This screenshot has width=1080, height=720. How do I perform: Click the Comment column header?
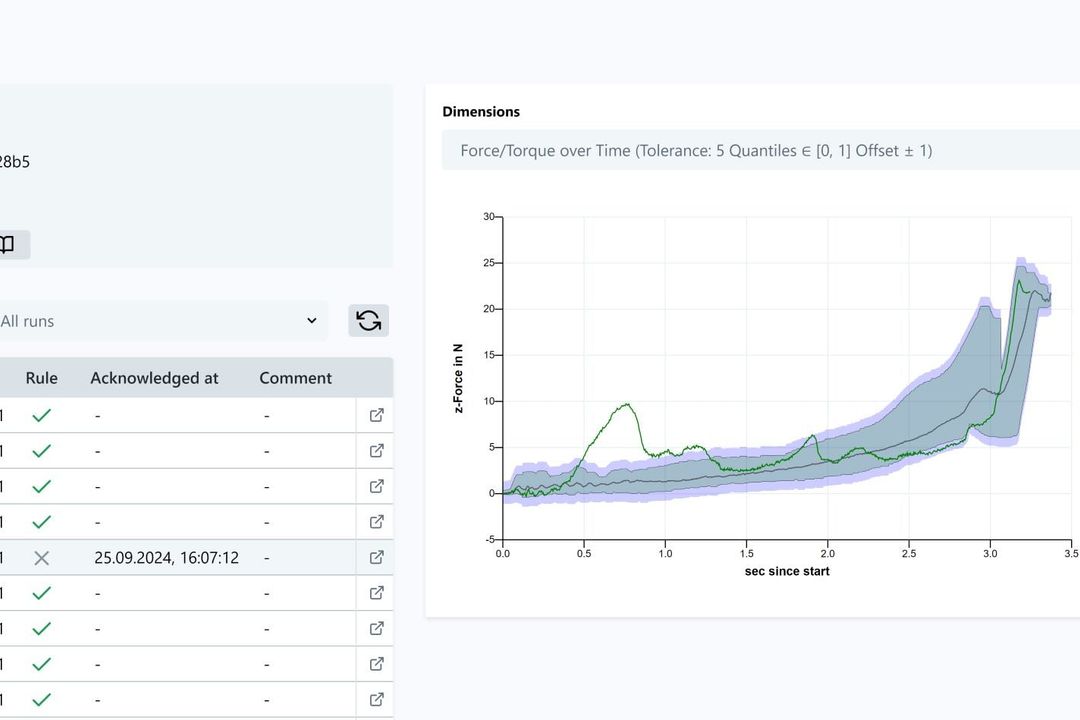pyautogui.click(x=295, y=378)
